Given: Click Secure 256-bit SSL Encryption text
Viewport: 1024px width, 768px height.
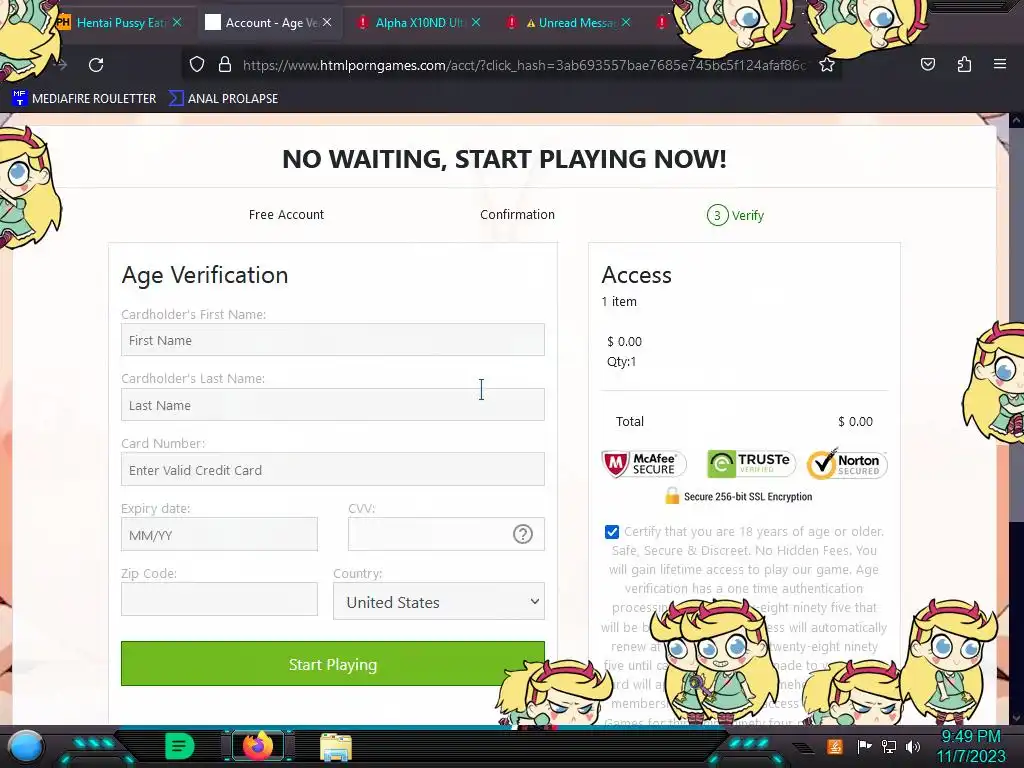Looking at the screenshot, I should click(748, 496).
